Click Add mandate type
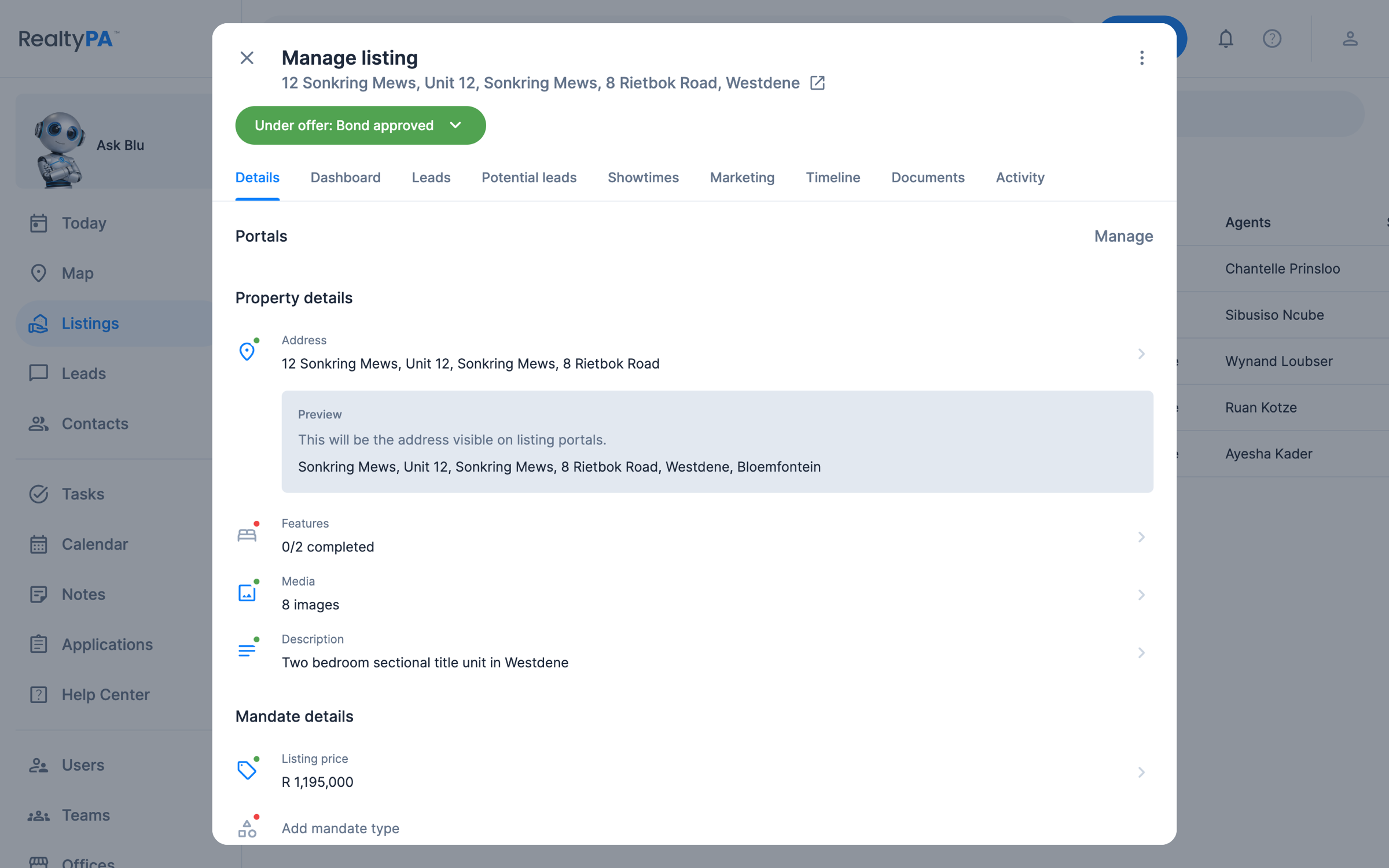 (x=340, y=828)
